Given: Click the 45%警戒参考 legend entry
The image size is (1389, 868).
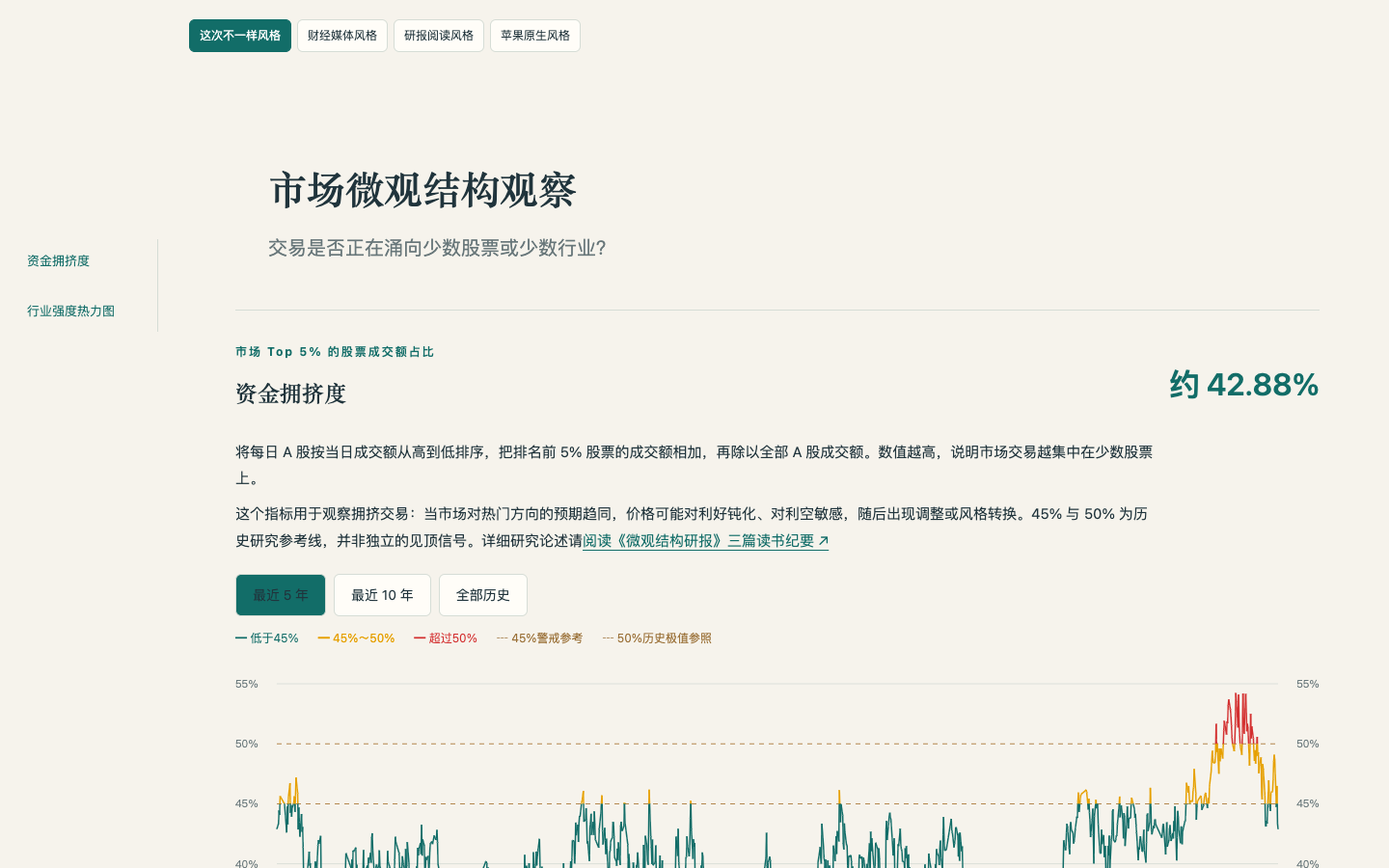Looking at the screenshot, I should coord(539,638).
